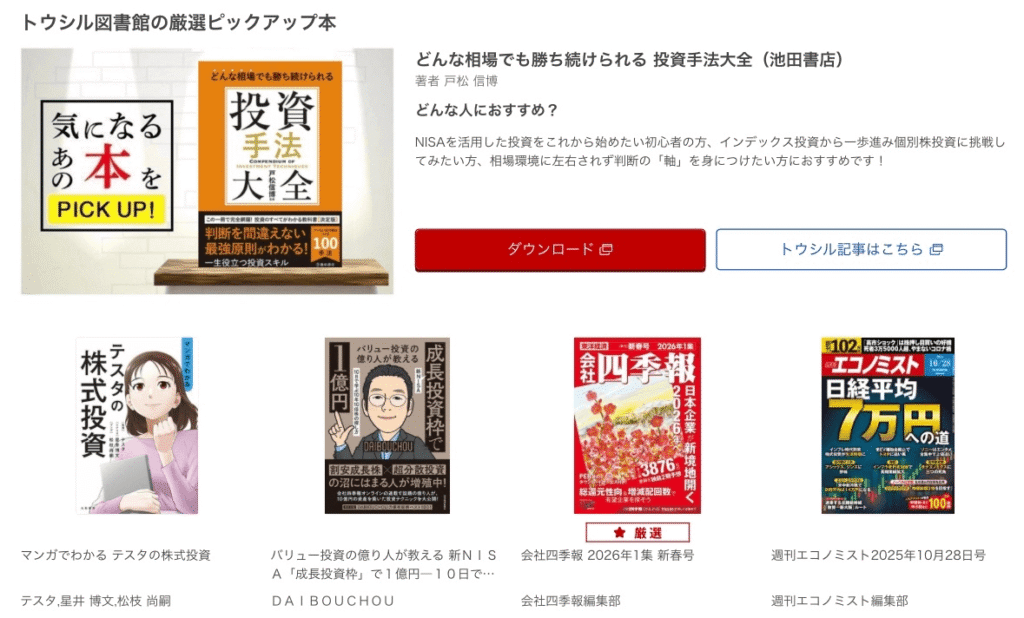Viewport: 1024px width, 618px height.
Task: Select the テスタの株式投資 book cover
Action: click(x=136, y=425)
